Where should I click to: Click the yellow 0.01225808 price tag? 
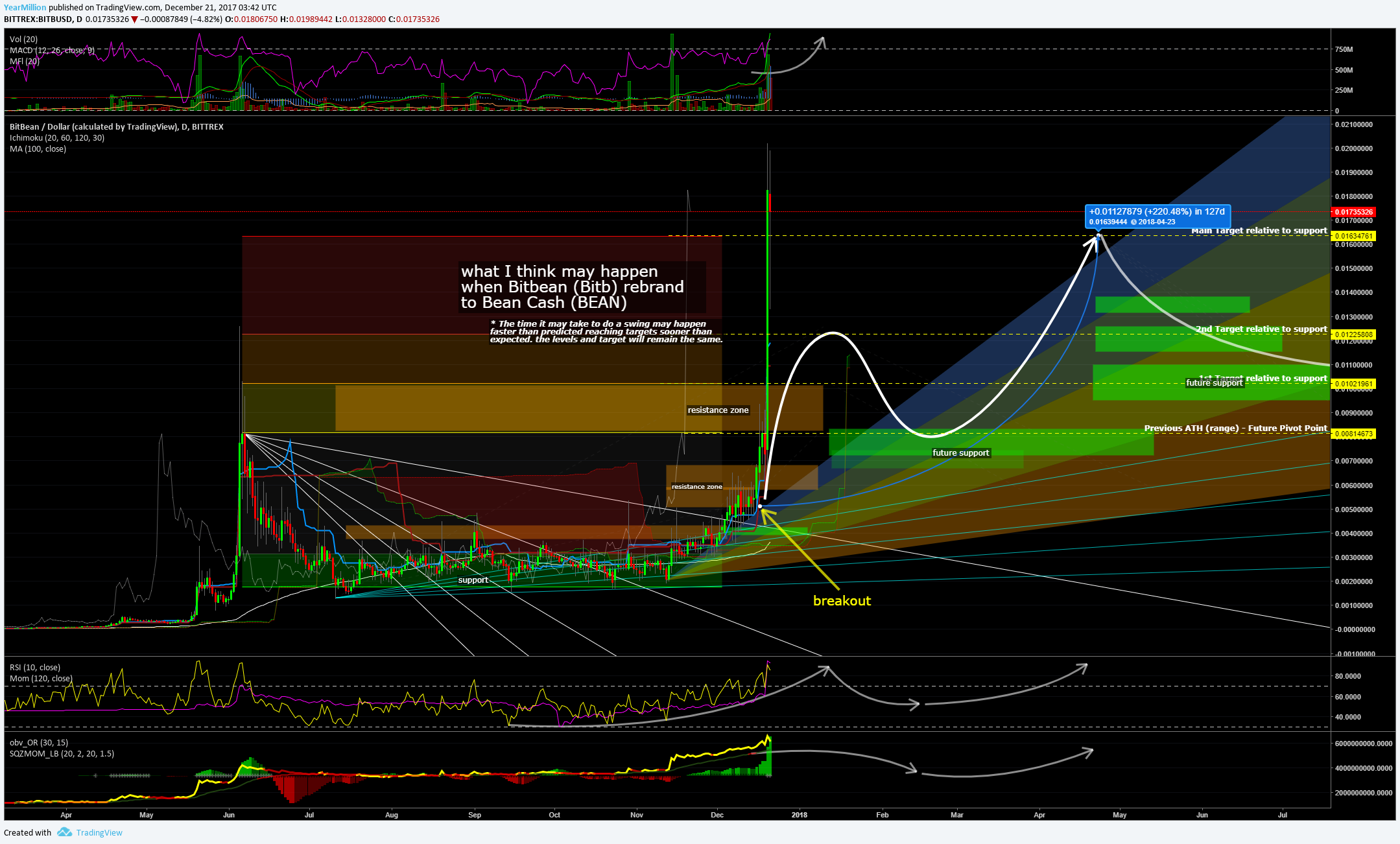tap(1353, 334)
